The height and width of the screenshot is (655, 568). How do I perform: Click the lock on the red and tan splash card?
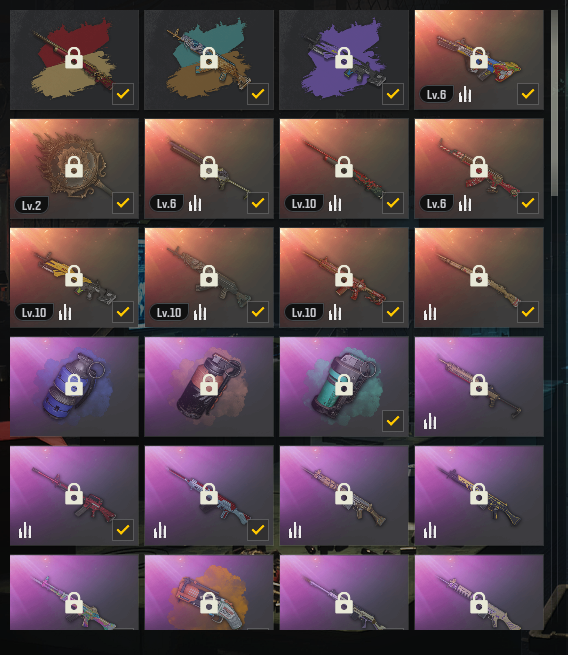pos(74,58)
